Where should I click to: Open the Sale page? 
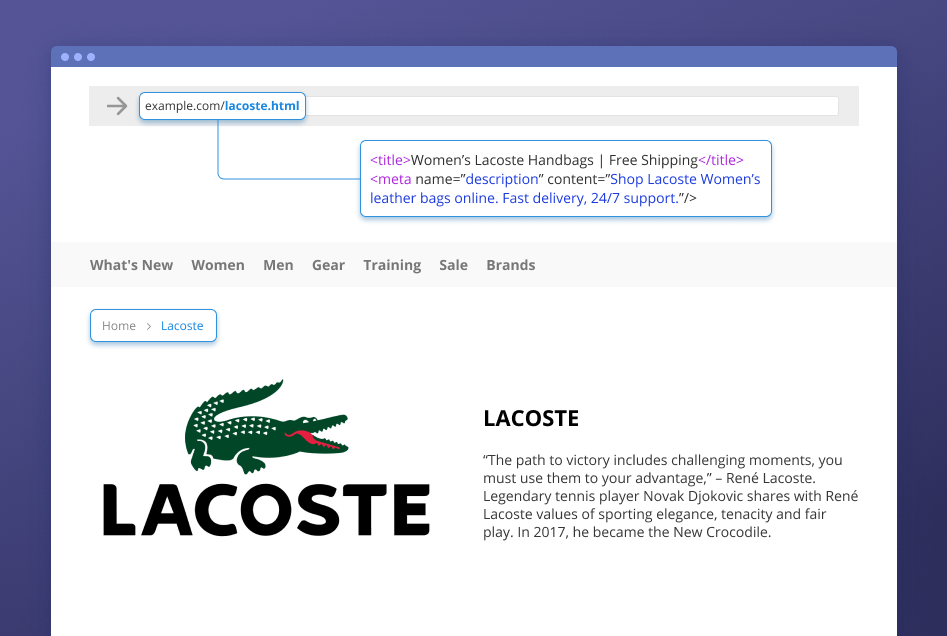(453, 265)
